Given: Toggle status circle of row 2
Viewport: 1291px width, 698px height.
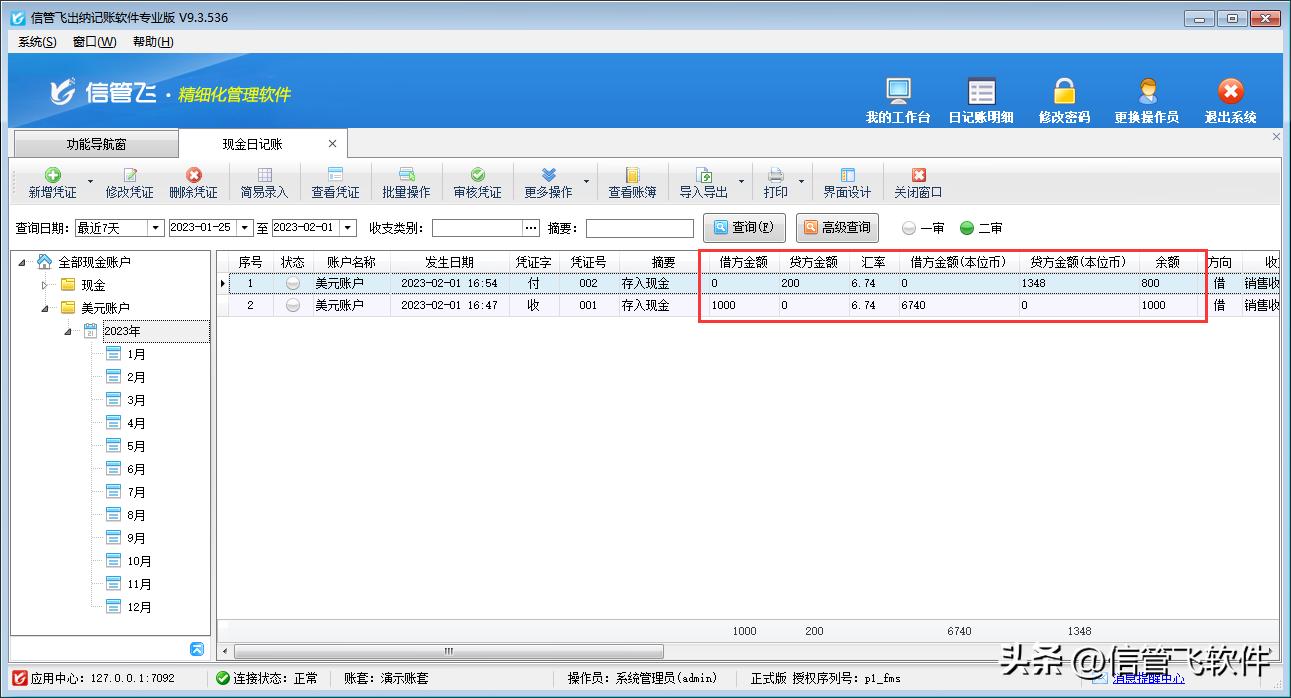Looking at the screenshot, I should click(292, 306).
